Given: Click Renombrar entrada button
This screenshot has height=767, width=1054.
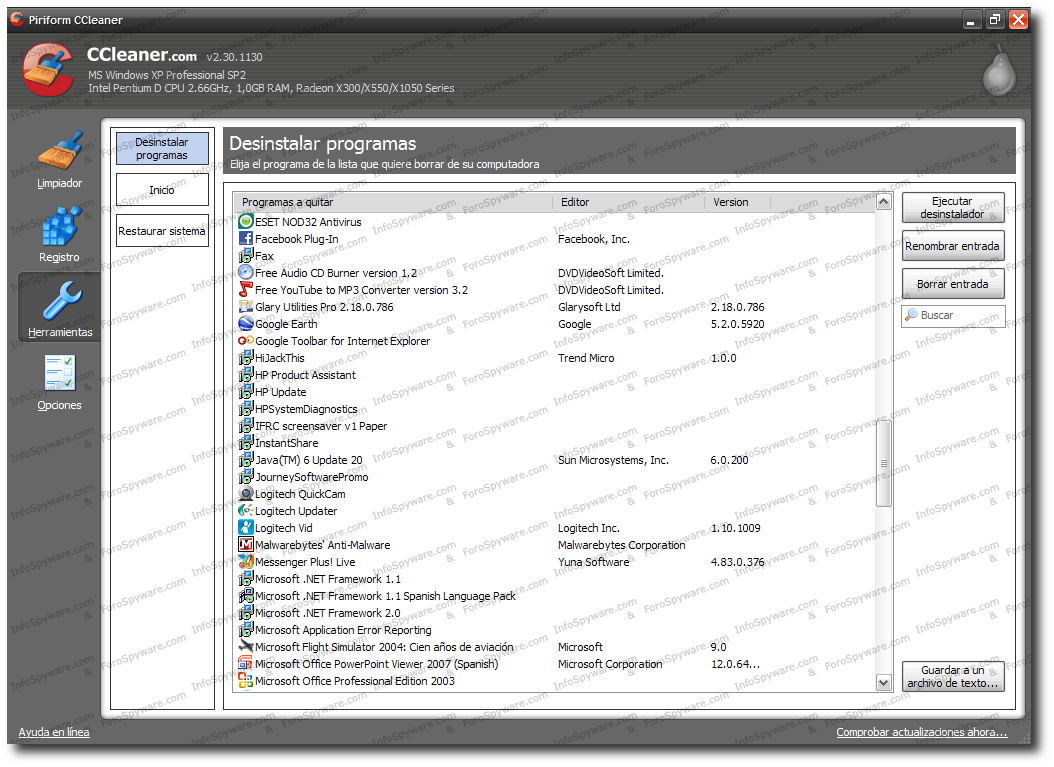Looking at the screenshot, I should click(x=952, y=246).
